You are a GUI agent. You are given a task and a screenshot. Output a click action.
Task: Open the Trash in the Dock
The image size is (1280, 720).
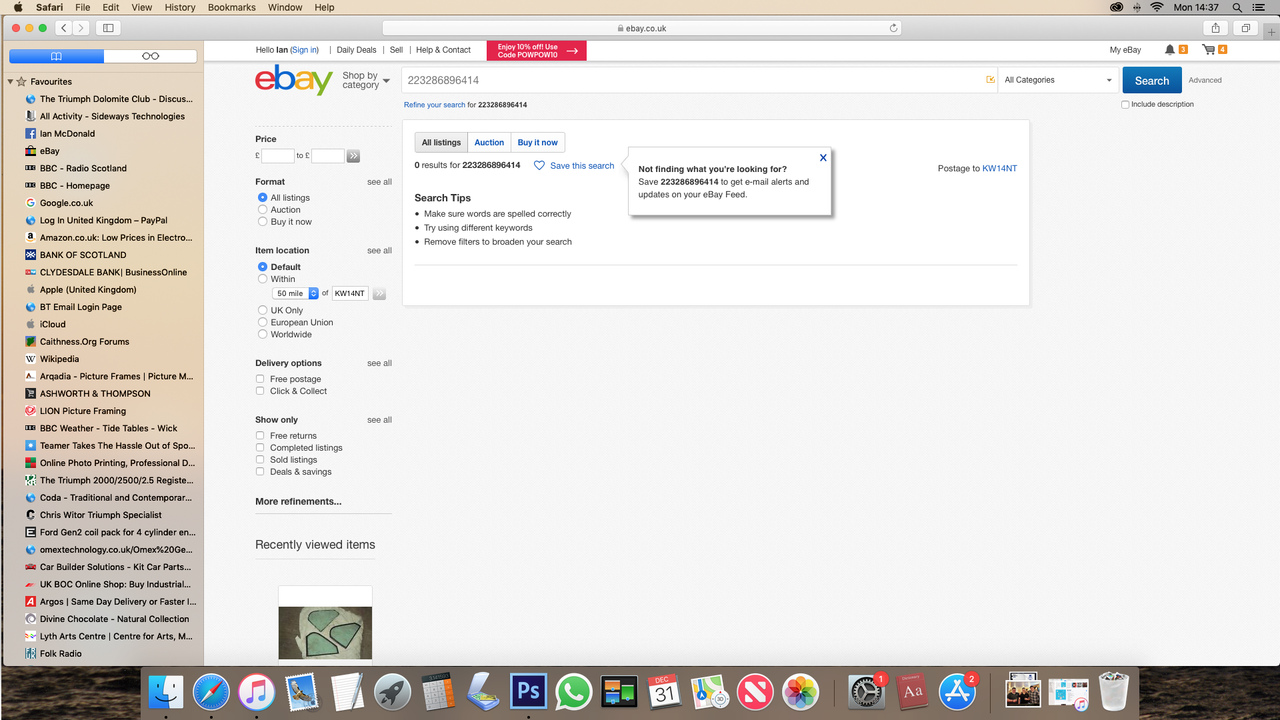(x=1113, y=692)
